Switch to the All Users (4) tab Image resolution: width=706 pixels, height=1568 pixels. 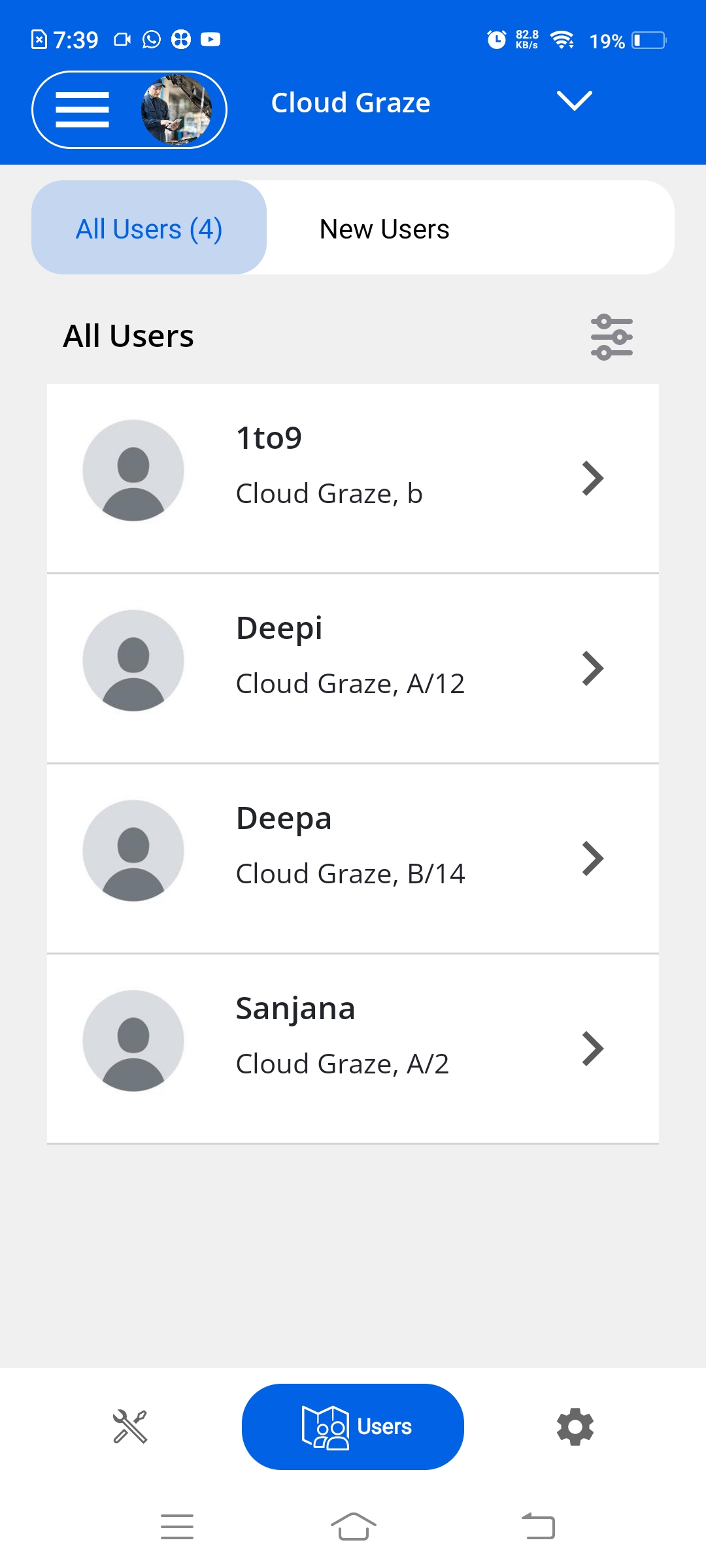point(149,228)
